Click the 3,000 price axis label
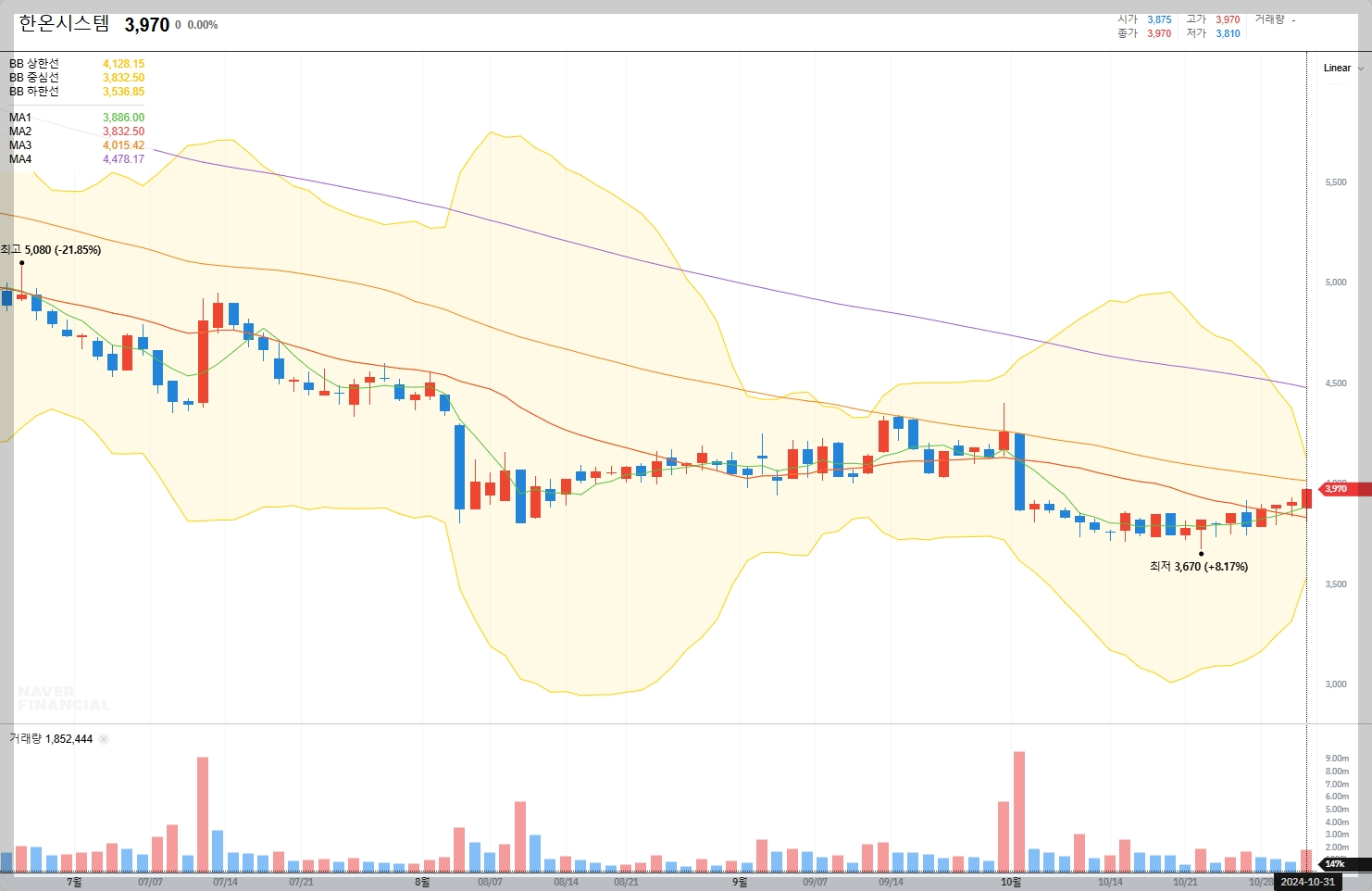The height and width of the screenshot is (891, 1372). click(x=1336, y=684)
